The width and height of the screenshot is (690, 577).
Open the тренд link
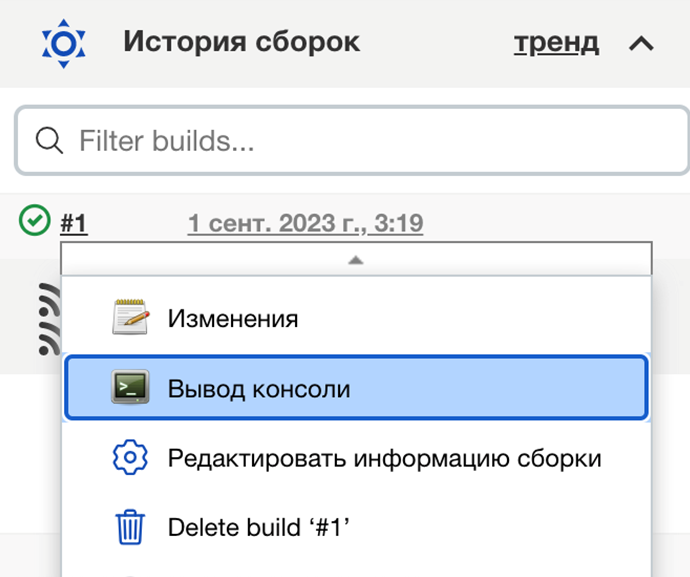tap(556, 43)
